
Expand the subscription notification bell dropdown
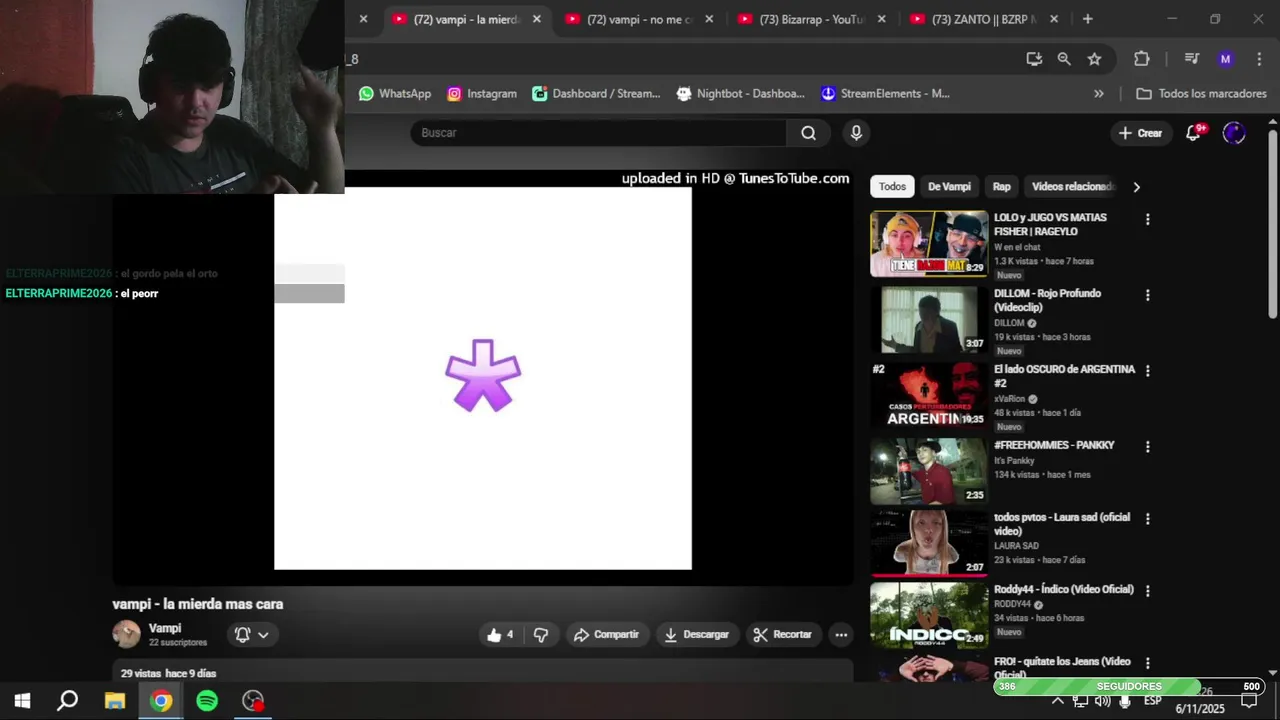click(x=252, y=635)
